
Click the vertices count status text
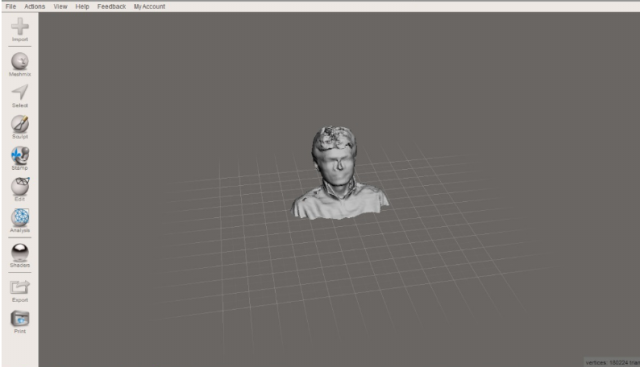coord(612,363)
